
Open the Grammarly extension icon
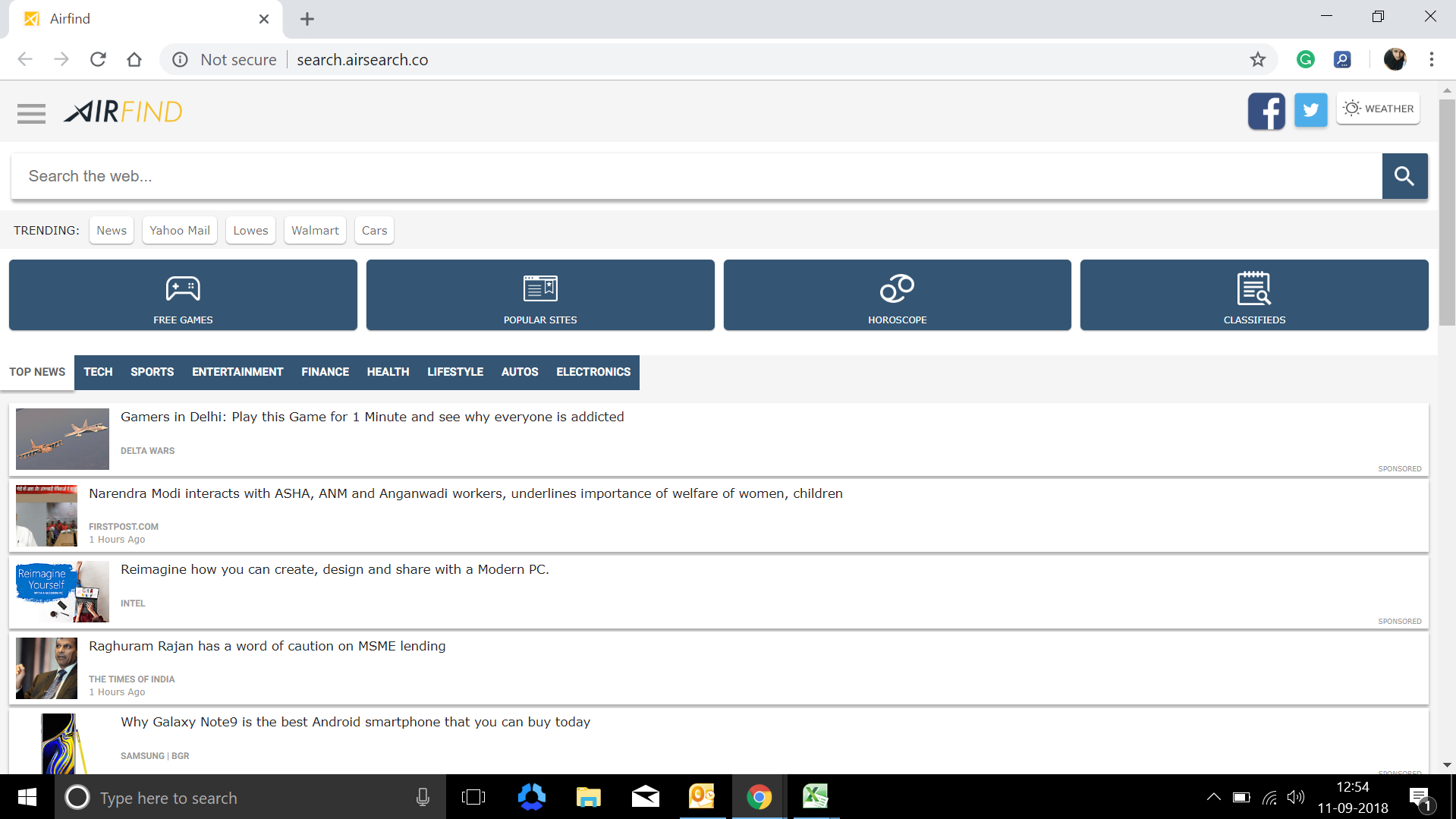[1305, 59]
